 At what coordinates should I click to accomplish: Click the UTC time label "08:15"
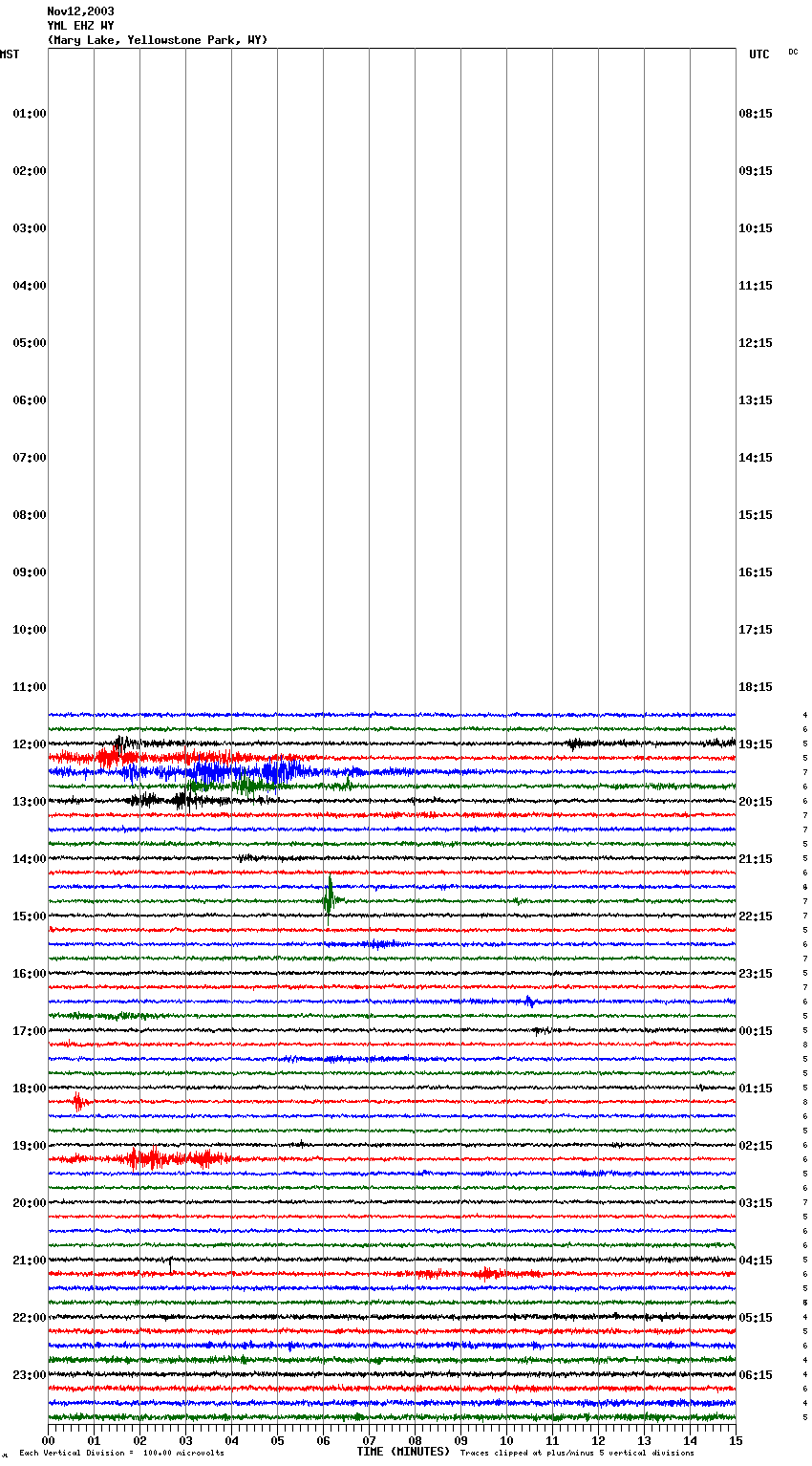pos(756,114)
